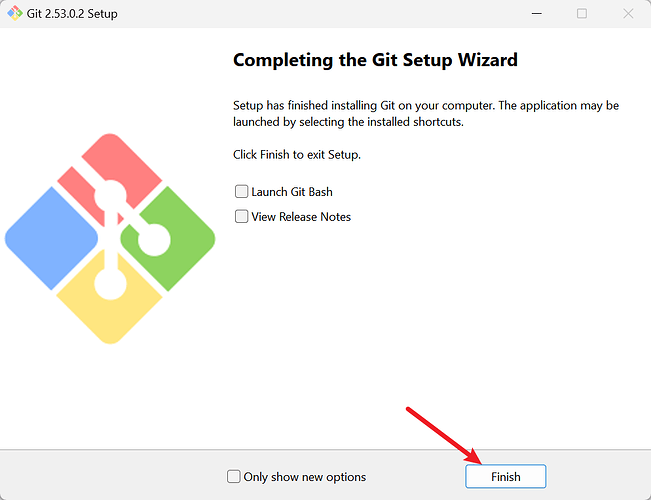
Task: Click the "Completing the Git Setup Wizard" heading
Action: (375, 60)
